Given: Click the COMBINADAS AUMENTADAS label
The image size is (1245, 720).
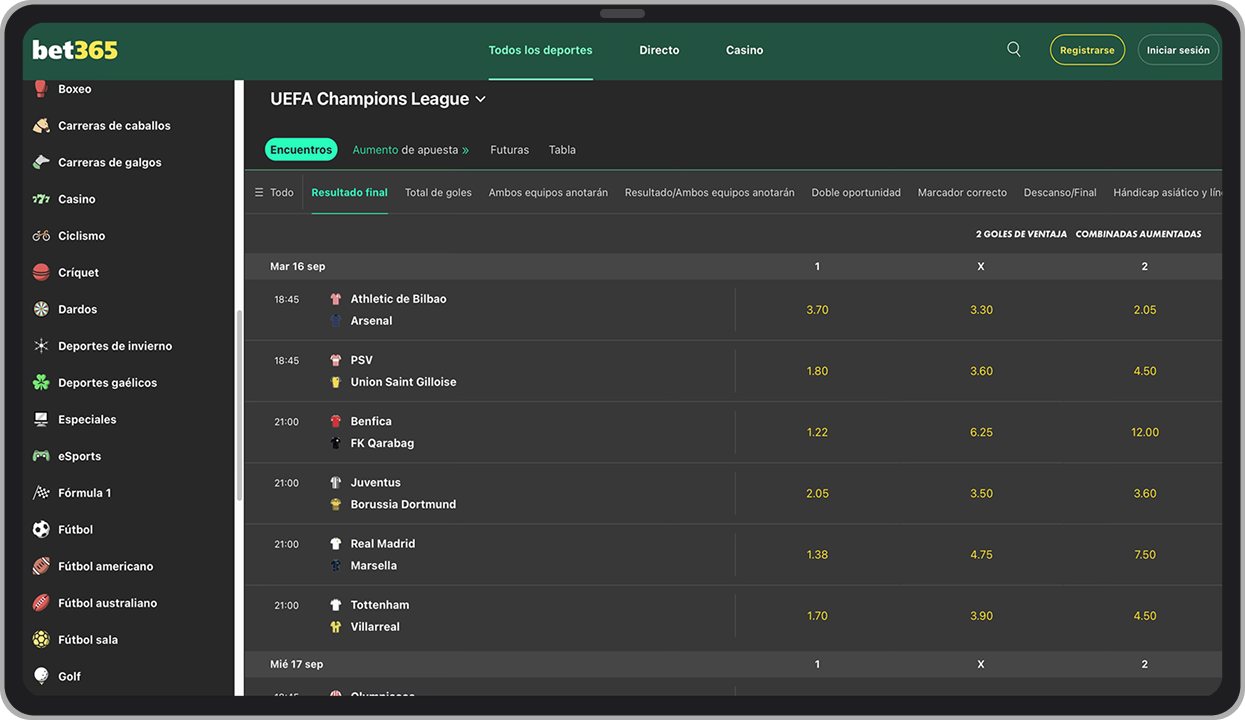Looking at the screenshot, I should coord(1138,234).
